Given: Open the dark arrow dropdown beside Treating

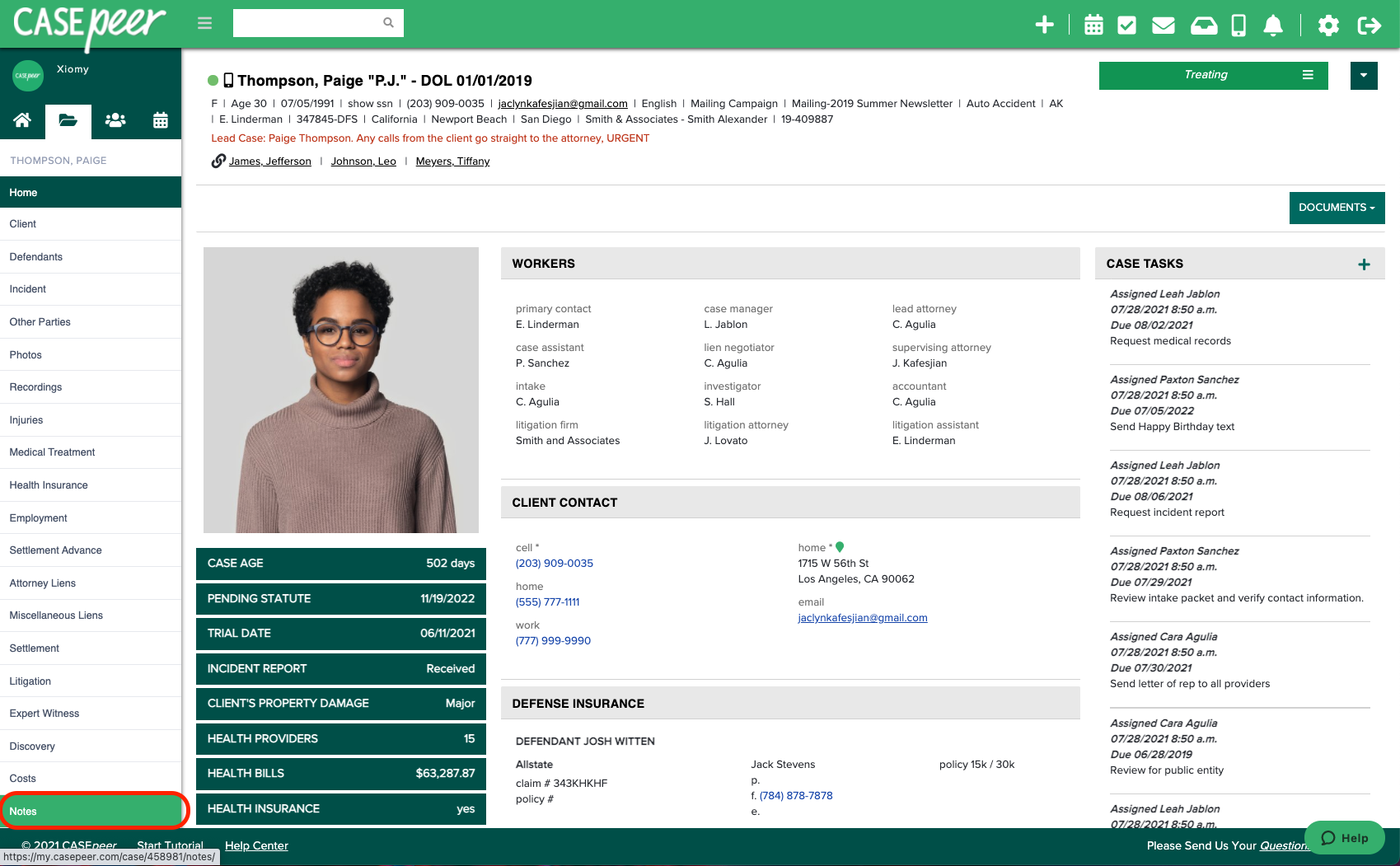Looking at the screenshot, I should point(1364,75).
